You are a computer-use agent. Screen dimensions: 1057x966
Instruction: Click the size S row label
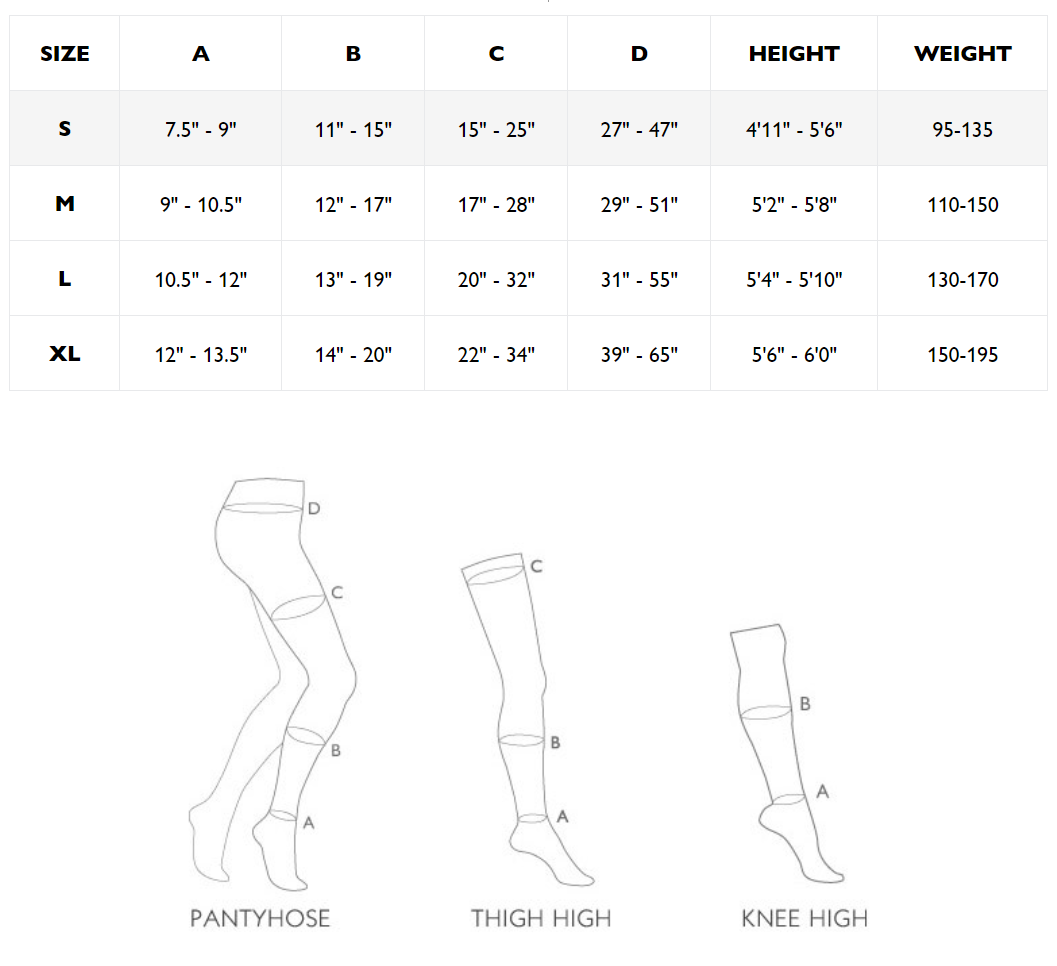coord(65,128)
